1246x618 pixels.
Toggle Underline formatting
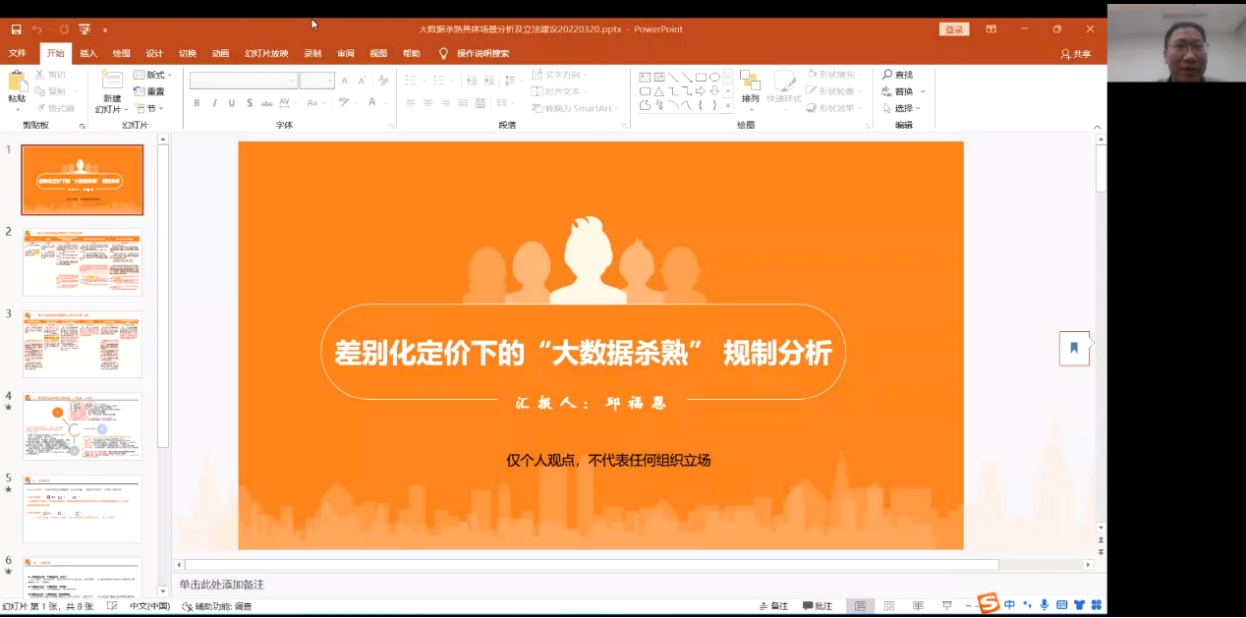click(x=231, y=102)
